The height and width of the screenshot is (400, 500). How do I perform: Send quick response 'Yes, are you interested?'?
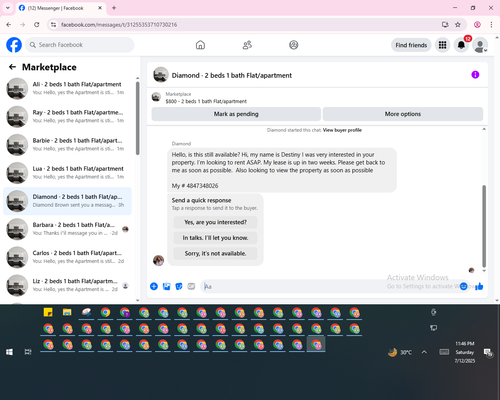click(215, 222)
